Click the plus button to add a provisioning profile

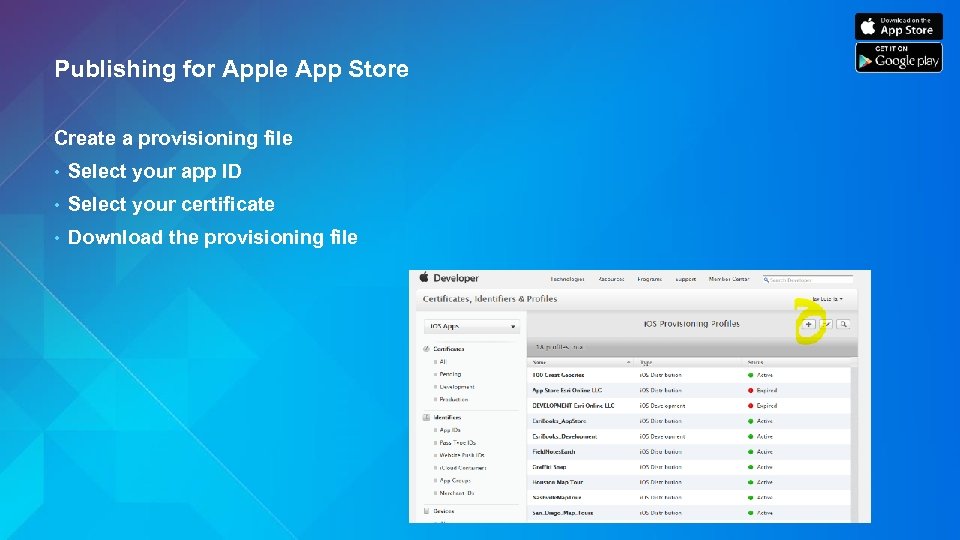point(809,324)
